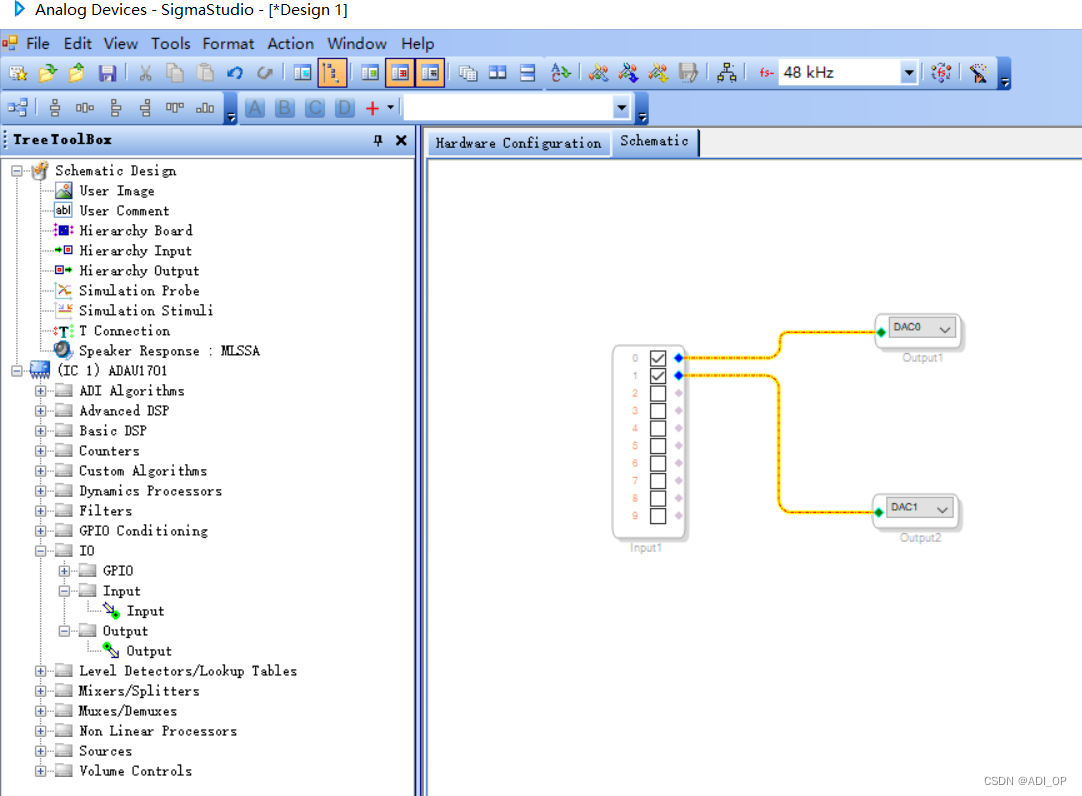Viewport: 1082px width, 796px height.
Task: Open a project with the folder icon
Action: 47,72
